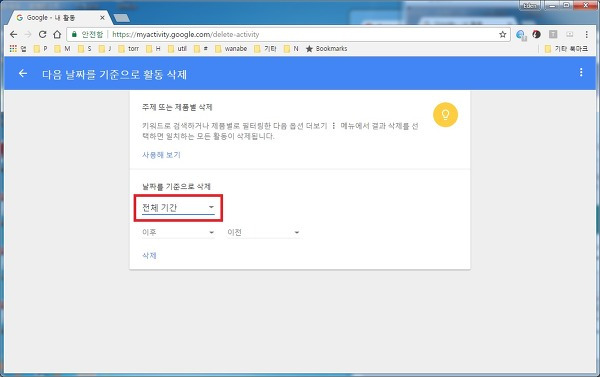Click the 날짜를 기준으로 삭제 heading
Viewport: 600px width, 377px height.
click(176, 186)
